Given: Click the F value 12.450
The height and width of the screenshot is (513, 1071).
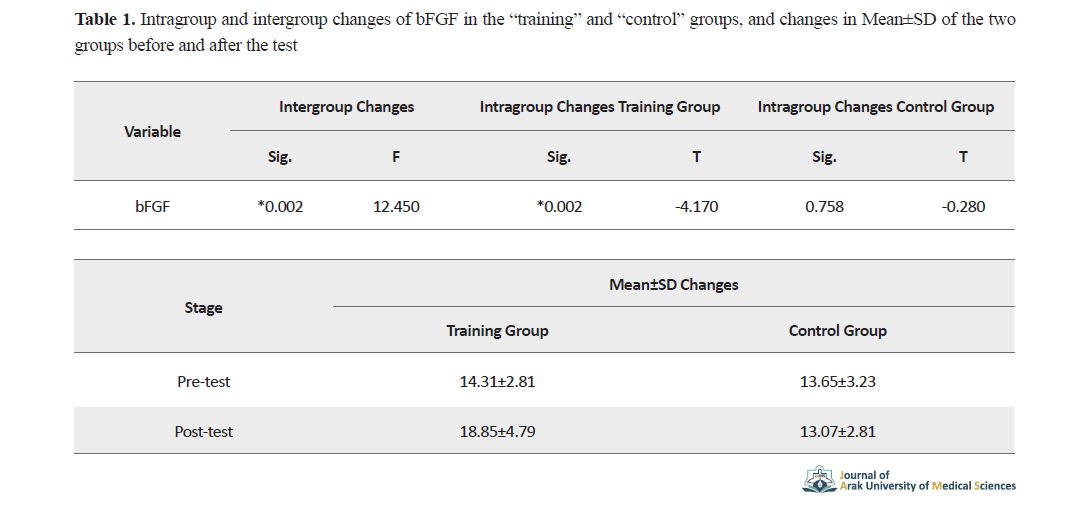Looking at the screenshot, I should [396, 206].
